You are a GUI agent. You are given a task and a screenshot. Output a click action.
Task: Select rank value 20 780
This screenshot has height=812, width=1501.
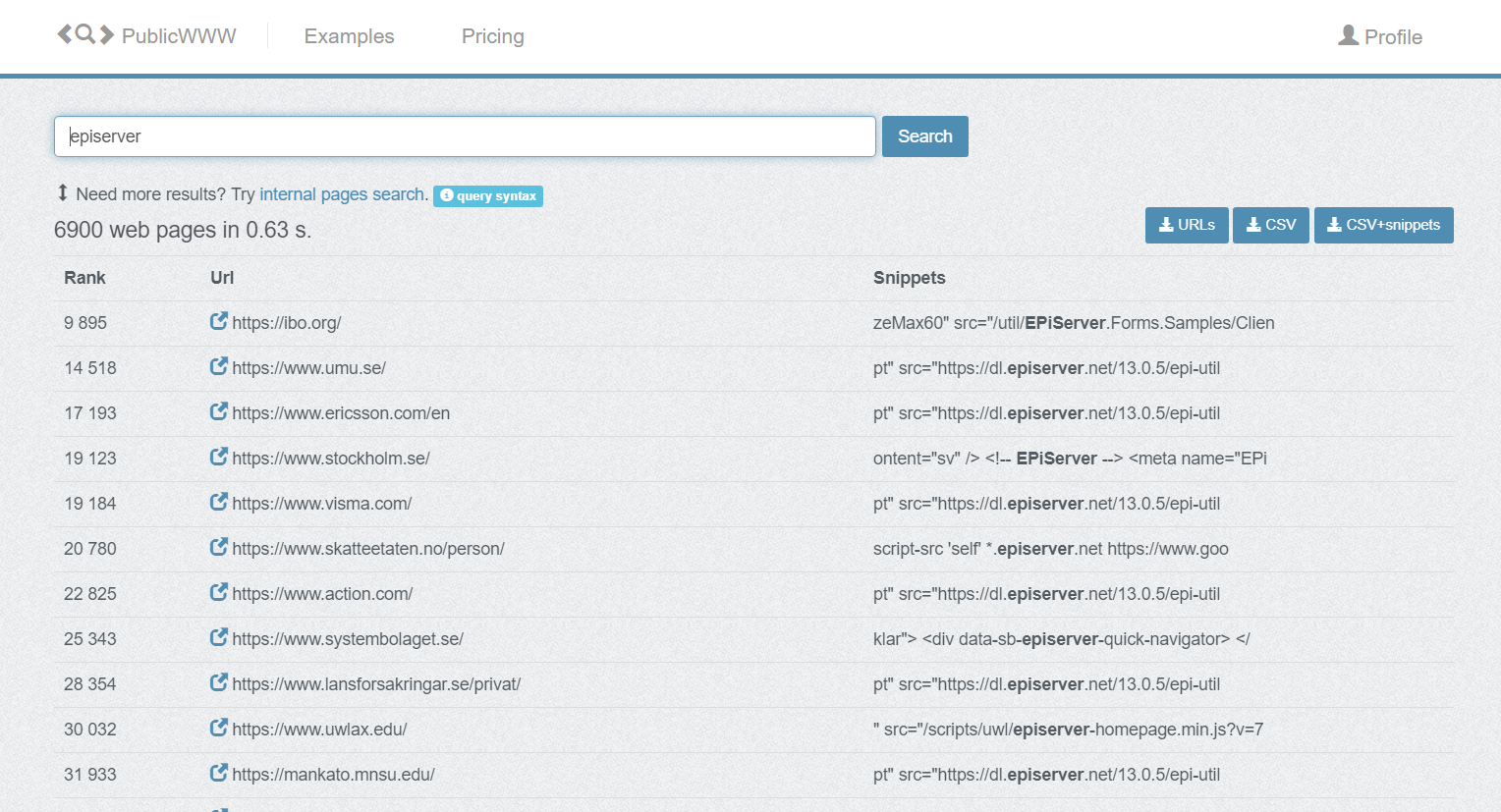pyautogui.click(x=90, y=549)
